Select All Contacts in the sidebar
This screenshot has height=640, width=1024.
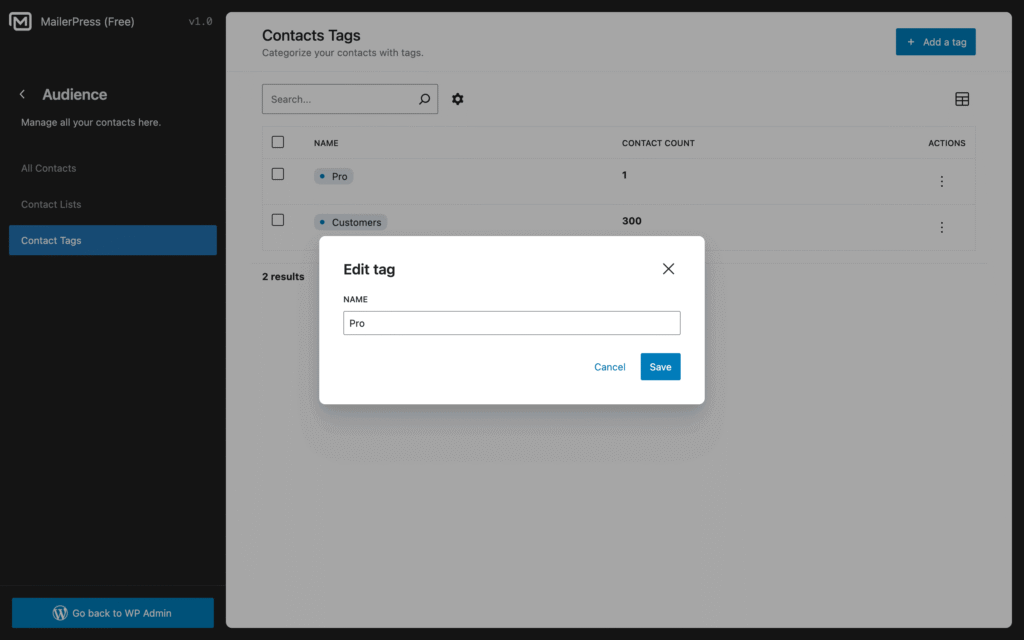47,168
